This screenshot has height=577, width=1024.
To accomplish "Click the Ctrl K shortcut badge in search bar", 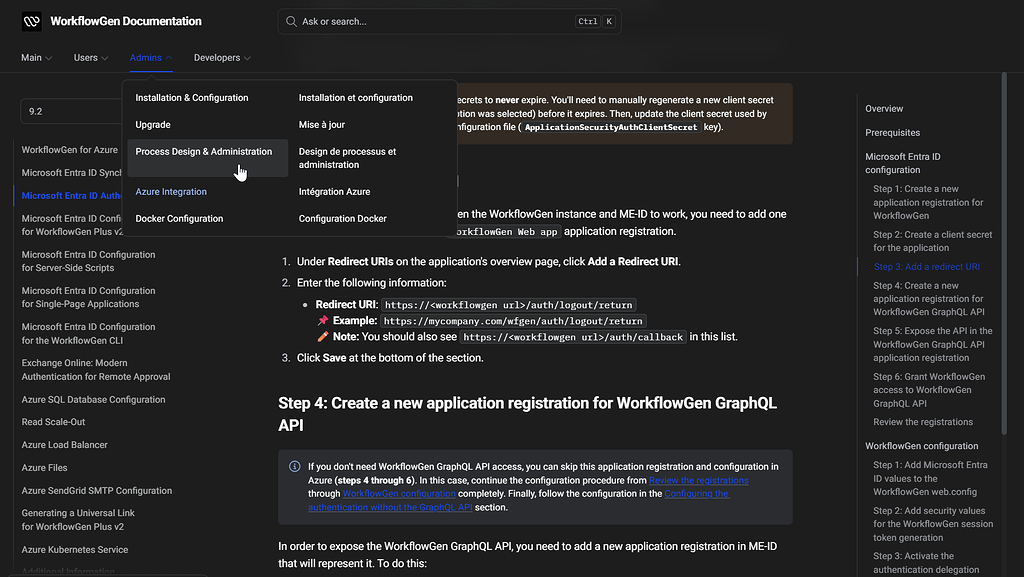I will pyautogui.click(x=597, y=20).
